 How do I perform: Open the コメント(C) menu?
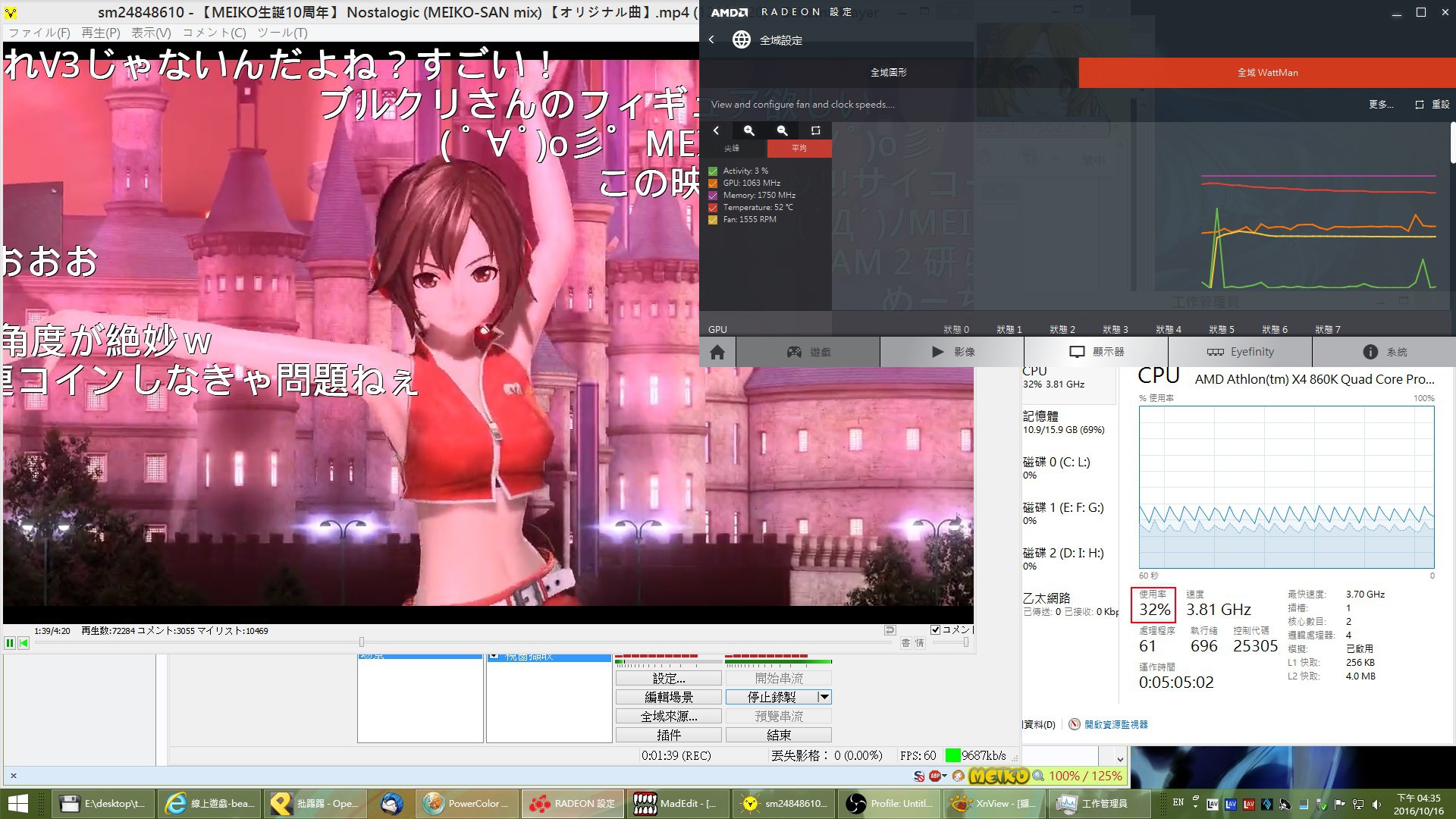pyautogui.click(x=214, y=33)
